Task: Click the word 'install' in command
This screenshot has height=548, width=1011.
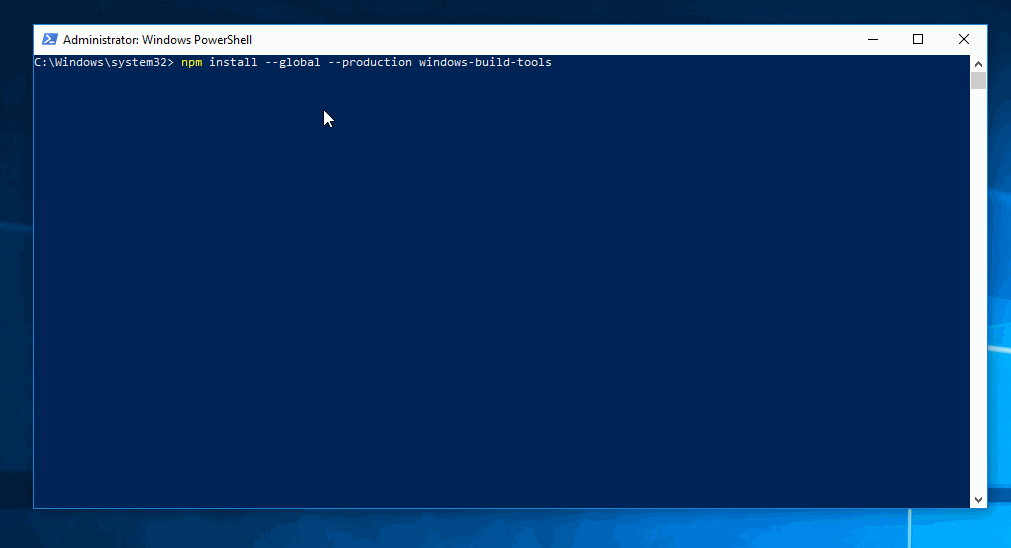Action: coord(233,63)
